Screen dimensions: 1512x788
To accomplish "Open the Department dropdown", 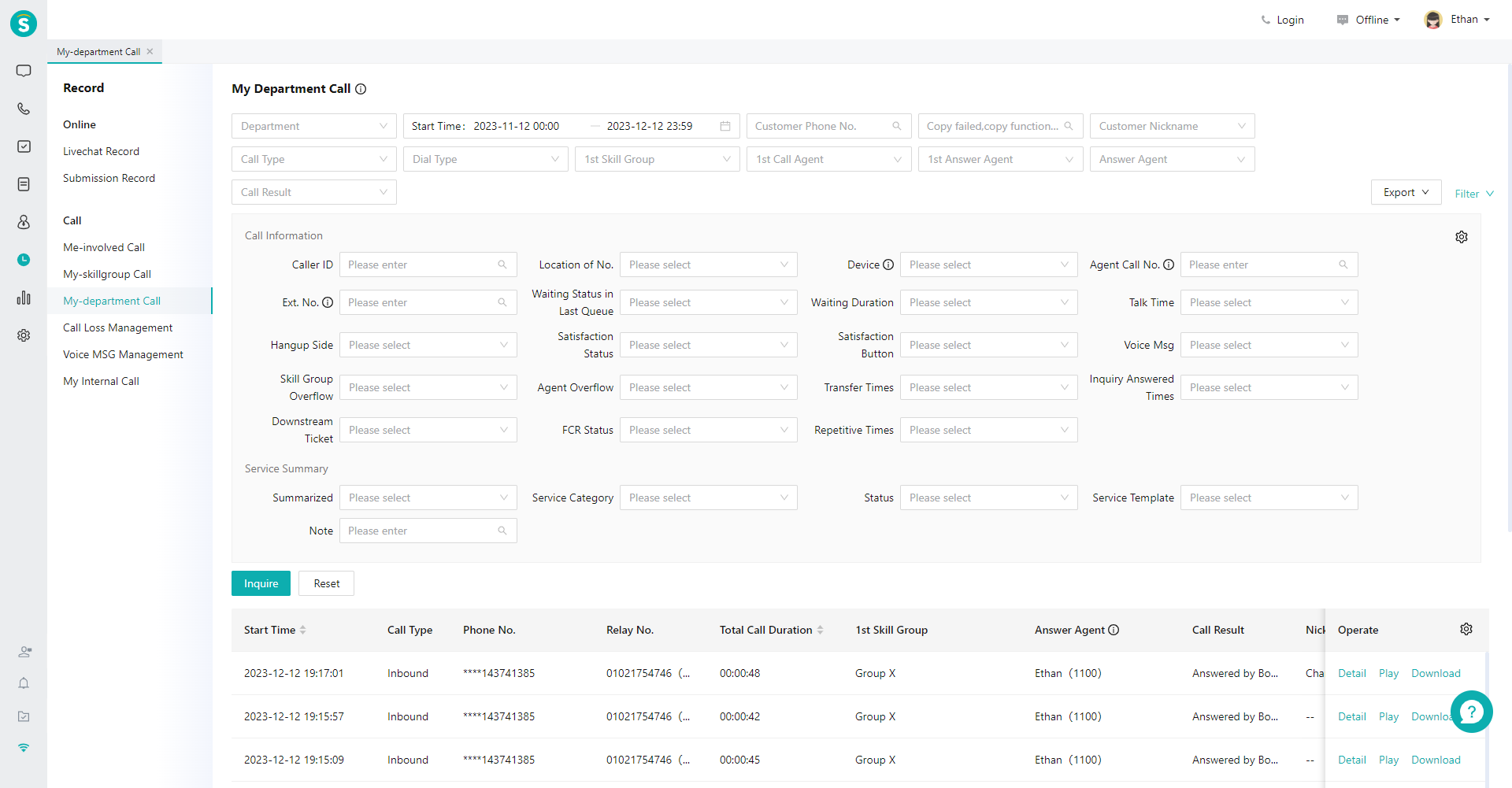I will click(x=314, y=126).
